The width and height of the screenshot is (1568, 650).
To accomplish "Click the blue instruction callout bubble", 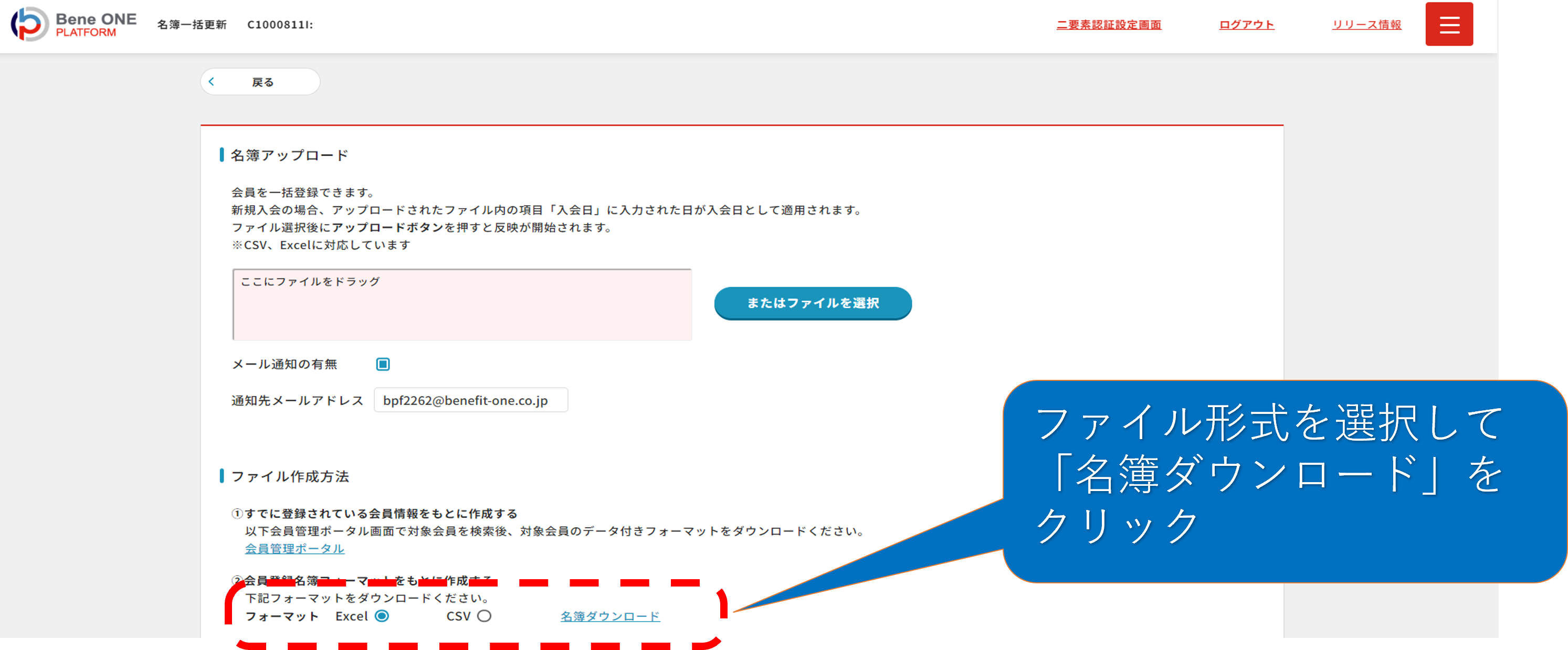I will 1285,481.
